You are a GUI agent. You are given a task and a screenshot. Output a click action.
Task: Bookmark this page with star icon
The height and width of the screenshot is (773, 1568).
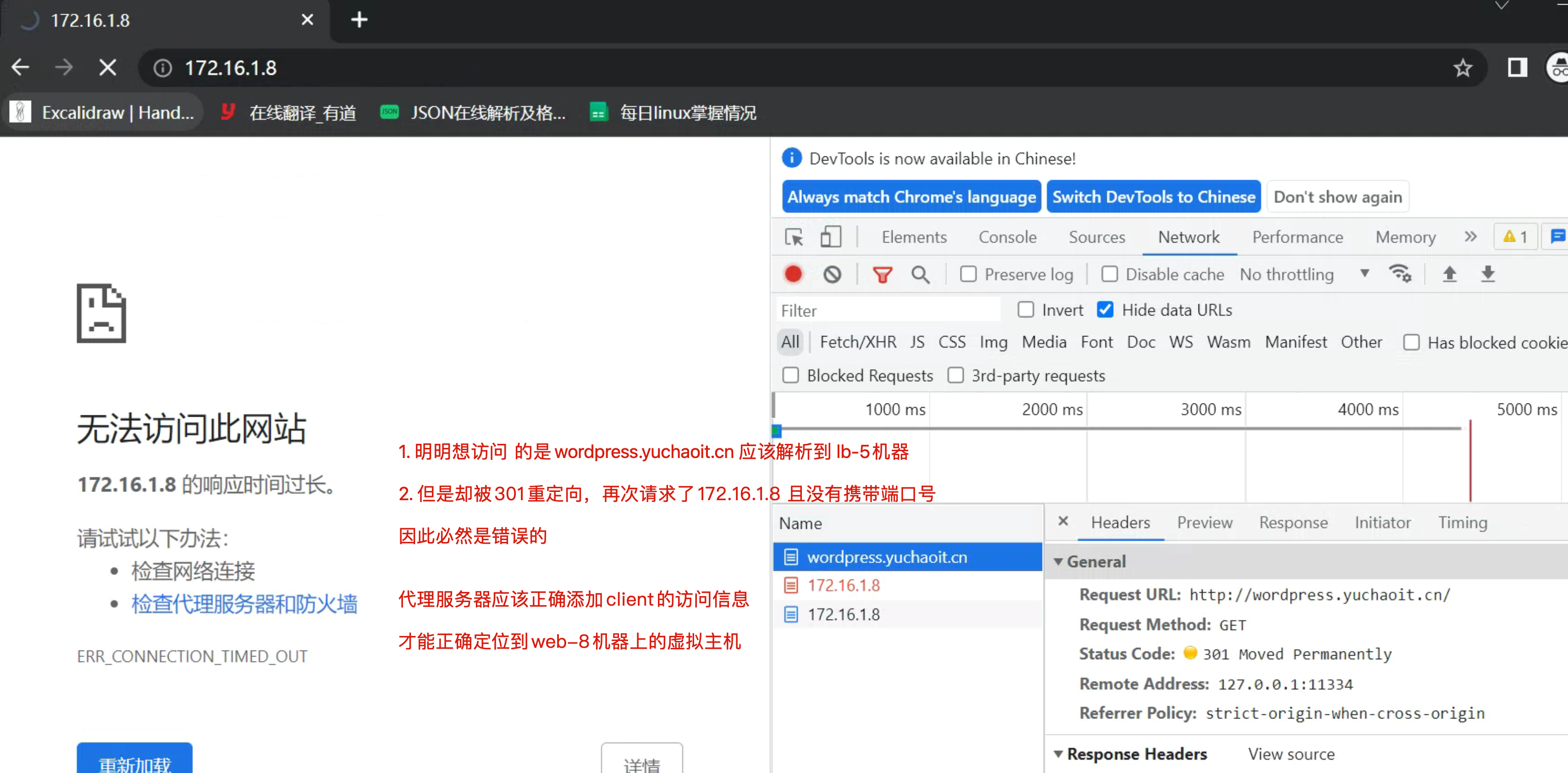click(x=1463, y=68)
